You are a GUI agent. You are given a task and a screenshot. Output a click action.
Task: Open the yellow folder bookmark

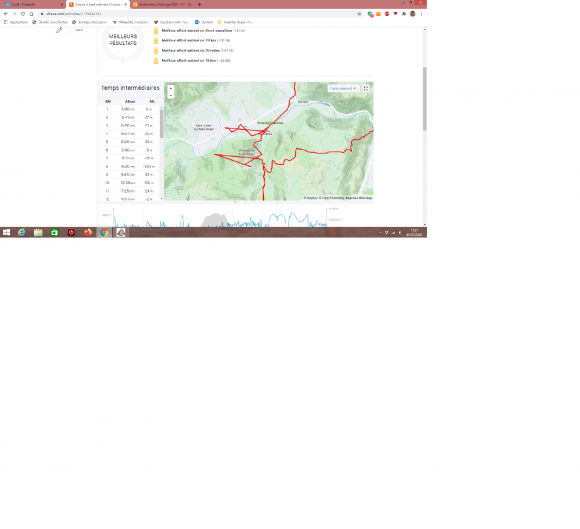pyautogui.click(x=235, y=22)
